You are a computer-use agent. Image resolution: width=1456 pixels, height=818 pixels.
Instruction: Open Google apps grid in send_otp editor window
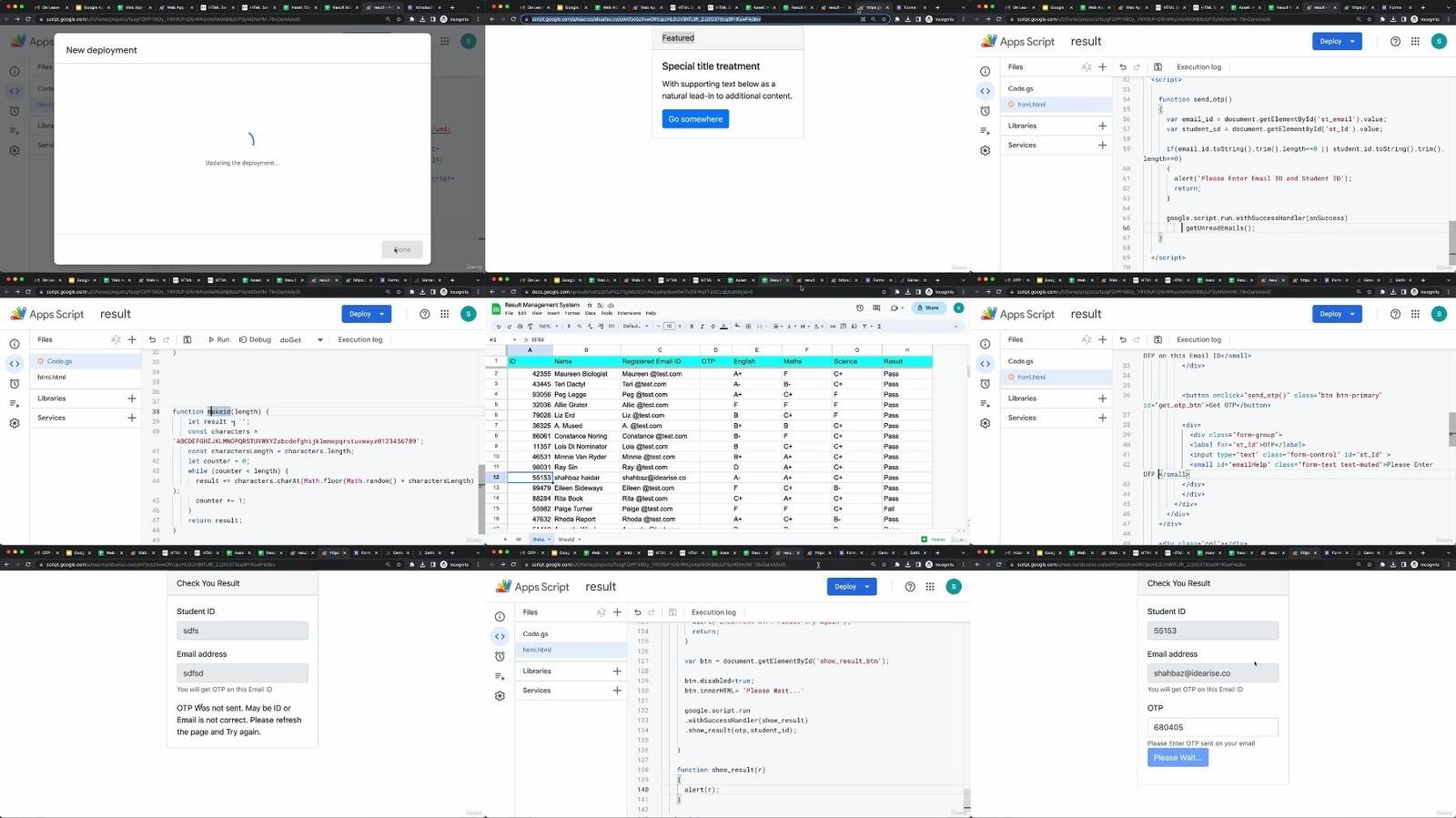1415,41
